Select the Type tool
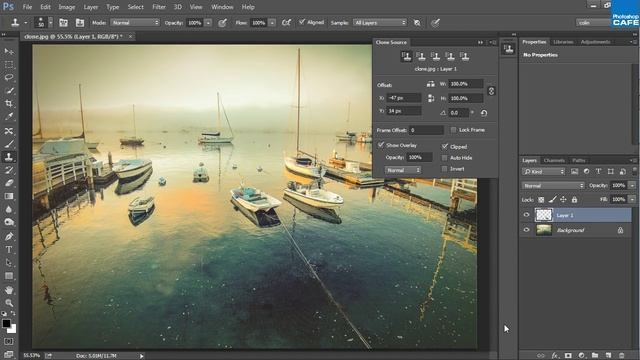The image size is (640, 360). pyautogui.click(x=9, y=249)
